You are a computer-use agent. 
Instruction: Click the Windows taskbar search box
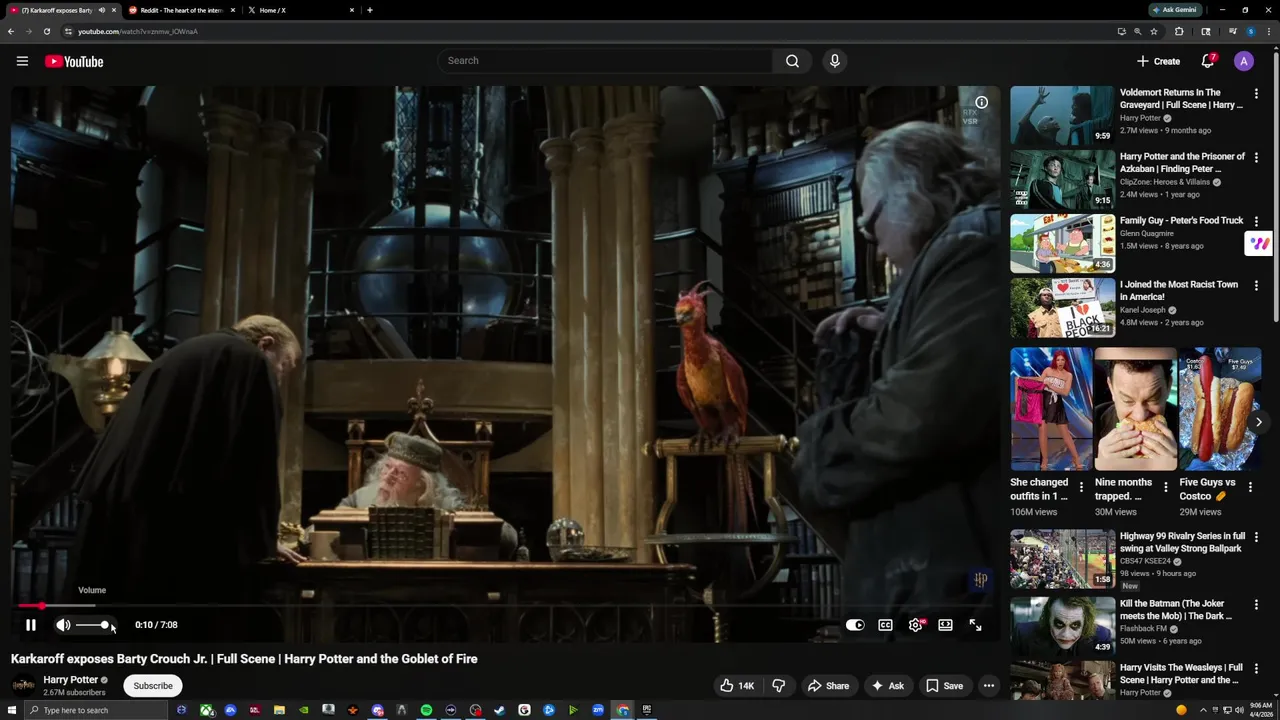point(95,710)
